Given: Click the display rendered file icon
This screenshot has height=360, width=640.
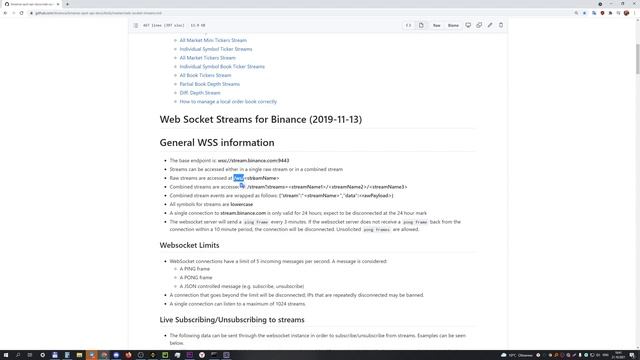Looking at the screenshot, I should coord(421,25).
